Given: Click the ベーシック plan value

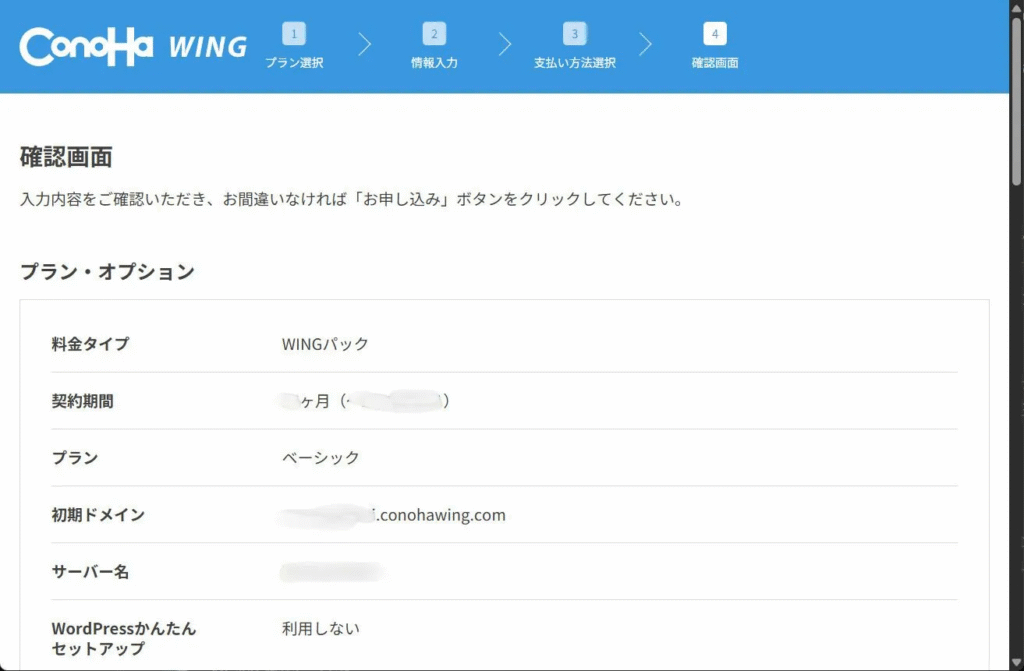Looking at the screenshot, I should click(321, 457).
